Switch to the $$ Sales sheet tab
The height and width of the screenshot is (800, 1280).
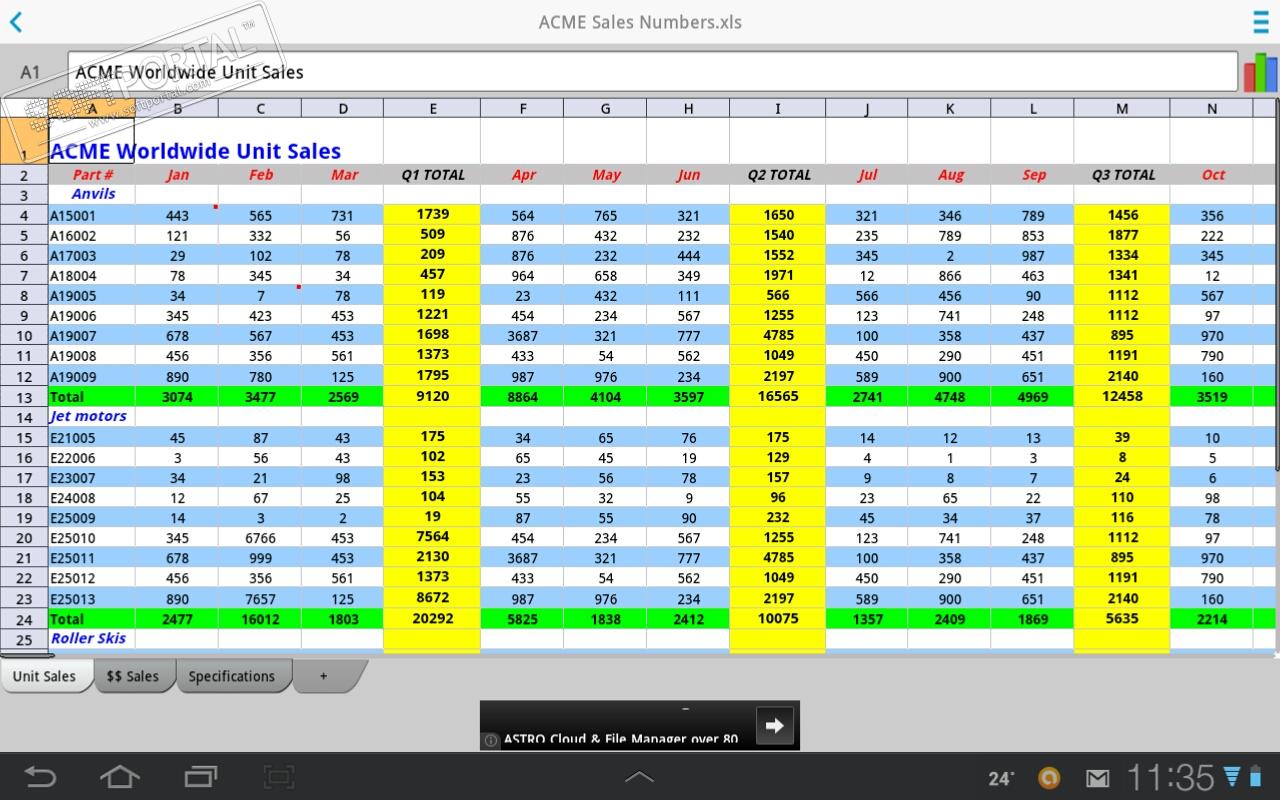[133, 676]
